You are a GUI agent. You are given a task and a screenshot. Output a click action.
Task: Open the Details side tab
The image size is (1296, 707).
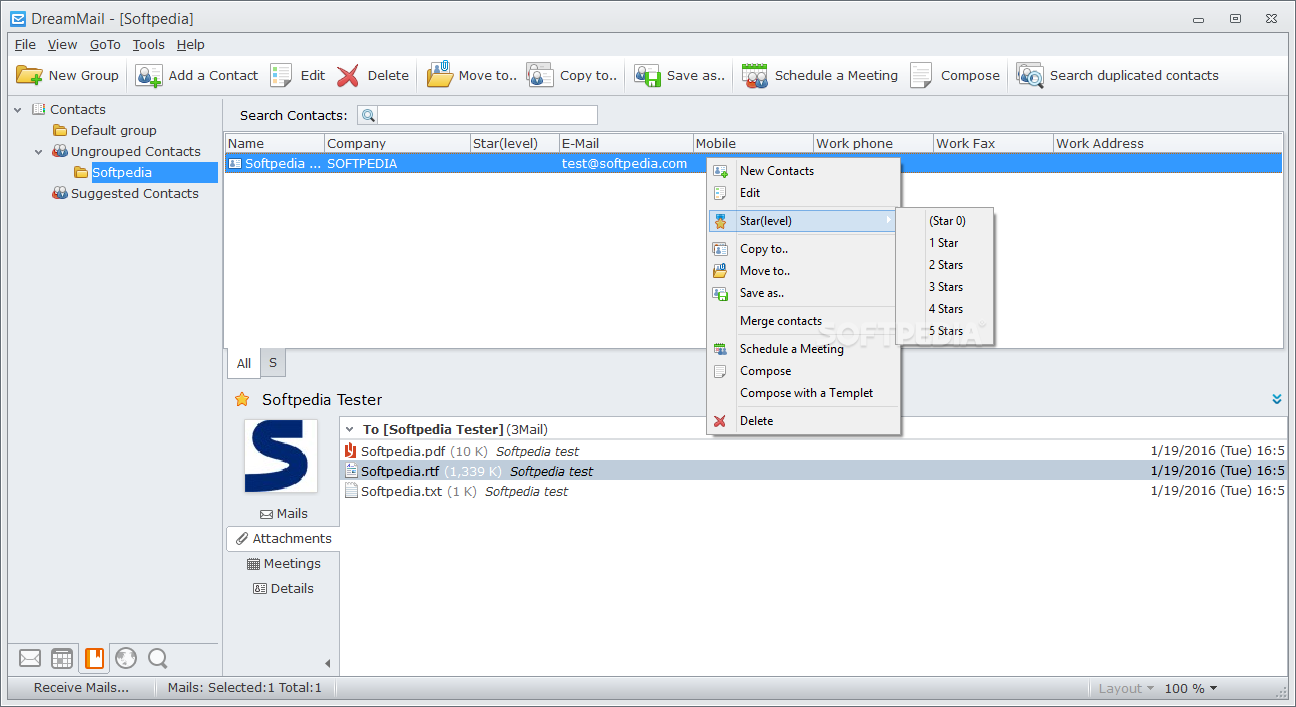click(283, 588)
